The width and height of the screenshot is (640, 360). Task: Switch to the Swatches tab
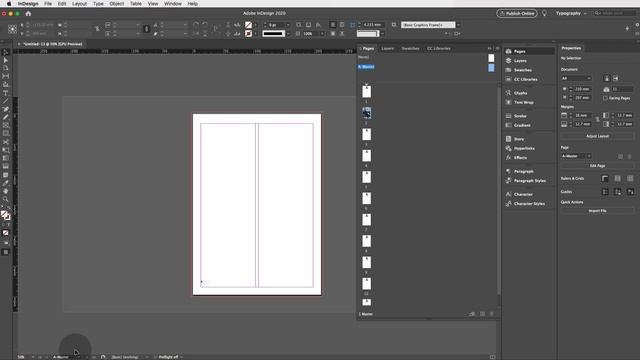click(x=410, y=49)
